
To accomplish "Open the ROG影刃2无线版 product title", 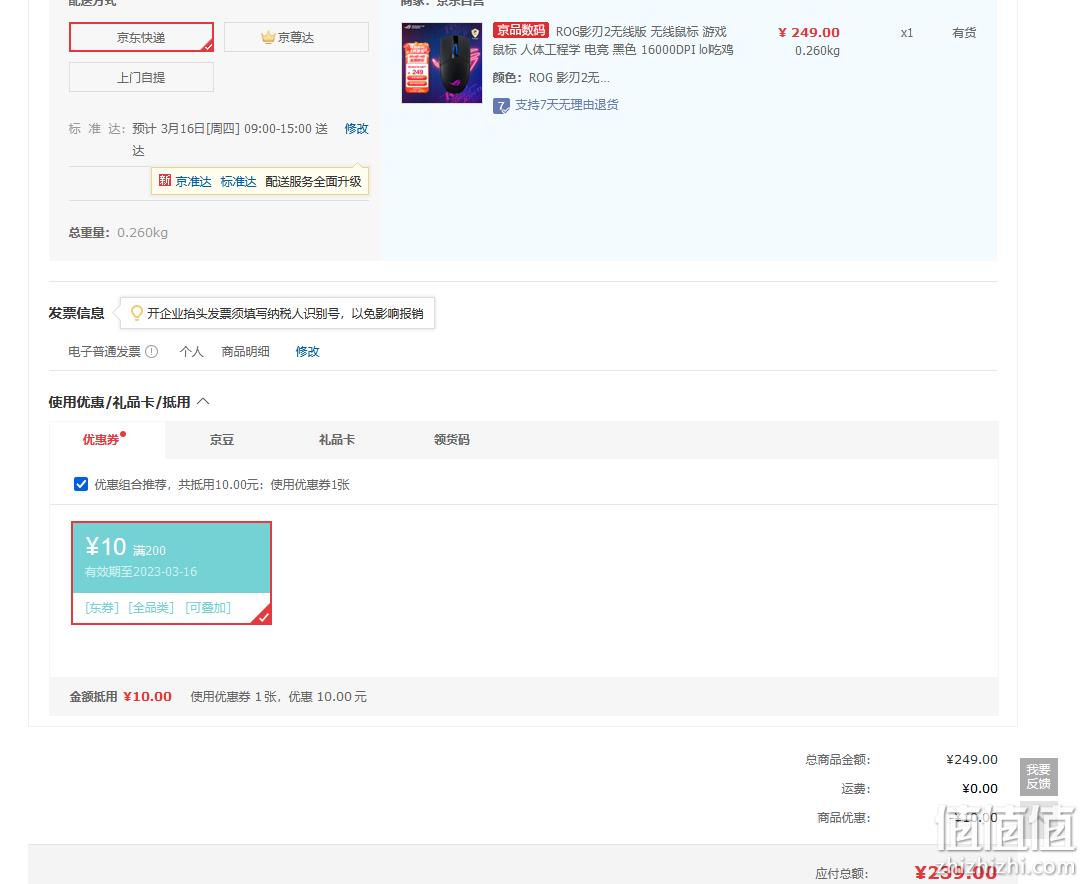I will click(612, 41).
